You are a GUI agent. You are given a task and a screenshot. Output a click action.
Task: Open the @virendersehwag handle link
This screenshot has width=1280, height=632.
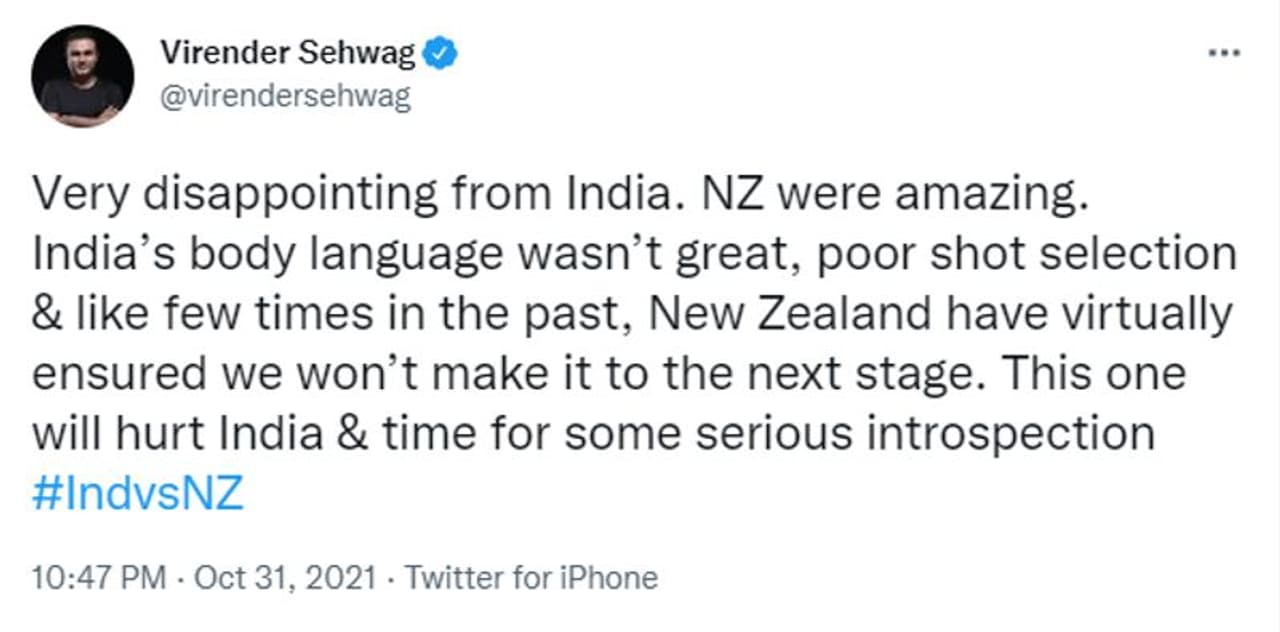click(x=285, y=98)
